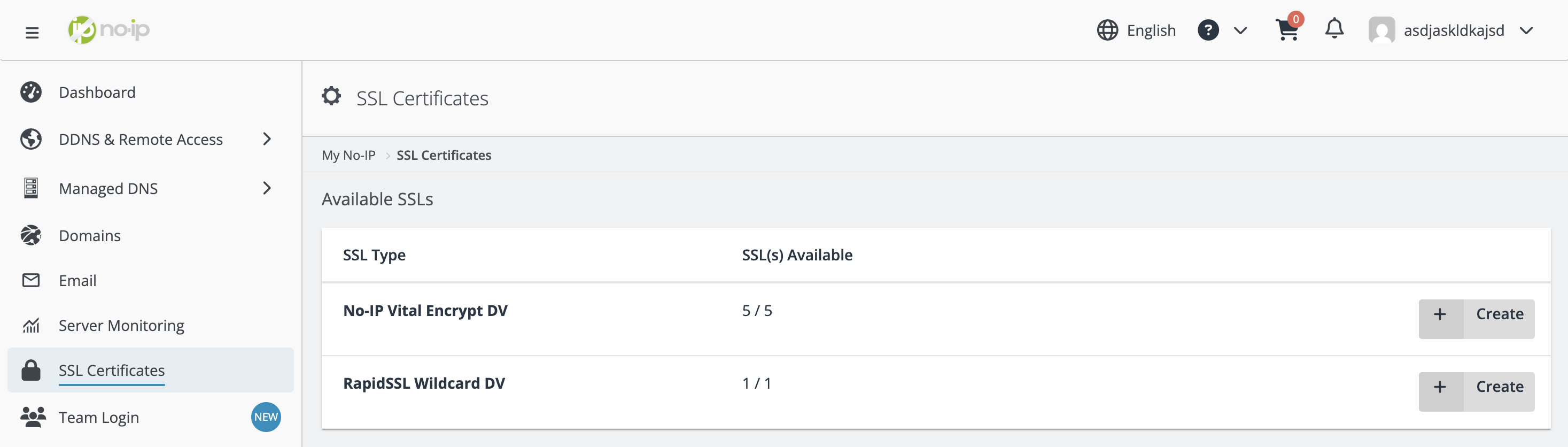Click the globe language icon
Viewport: 1568px width, 447px height.
coord(1107,30)
